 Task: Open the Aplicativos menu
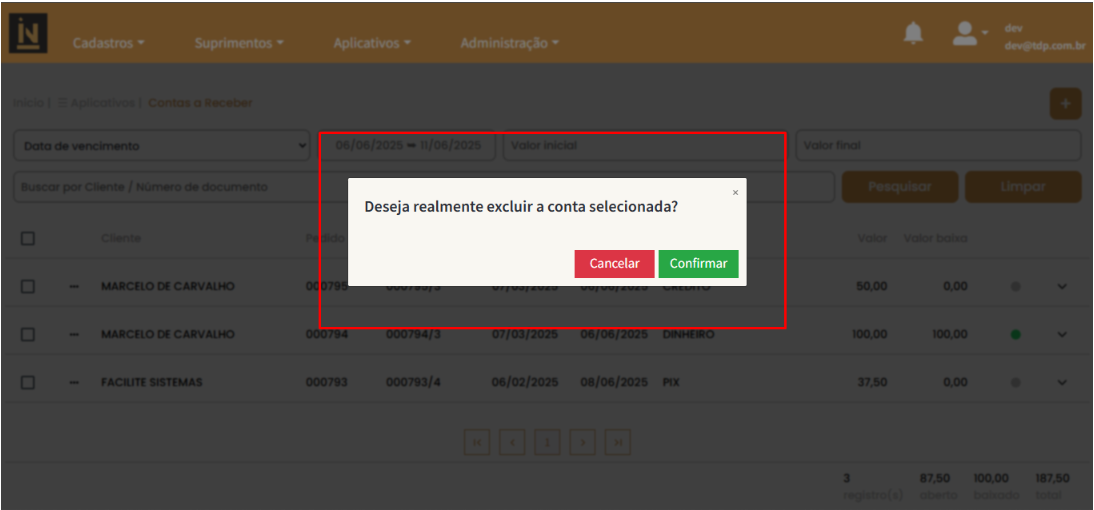point(372,43)
